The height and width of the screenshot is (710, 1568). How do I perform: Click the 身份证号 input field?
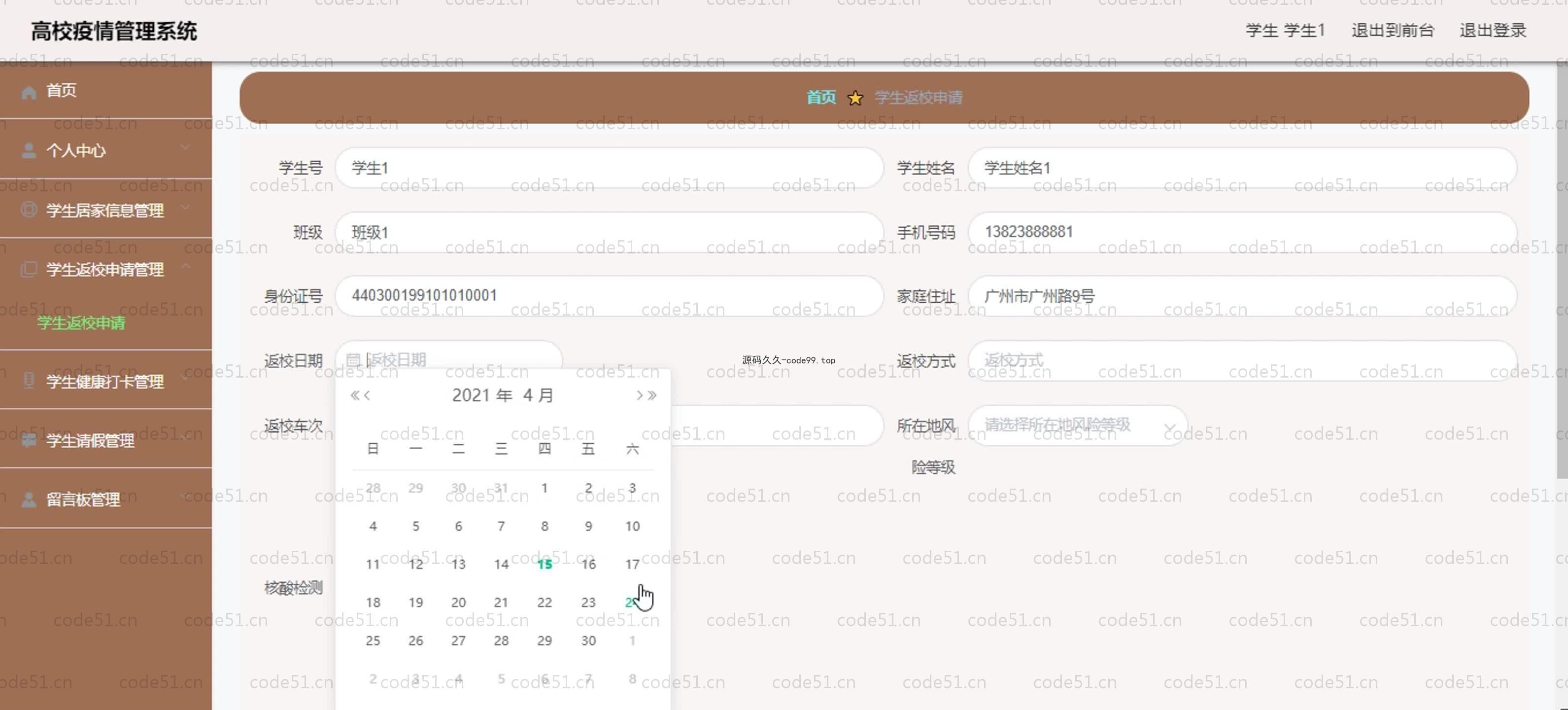click(609, 296)
